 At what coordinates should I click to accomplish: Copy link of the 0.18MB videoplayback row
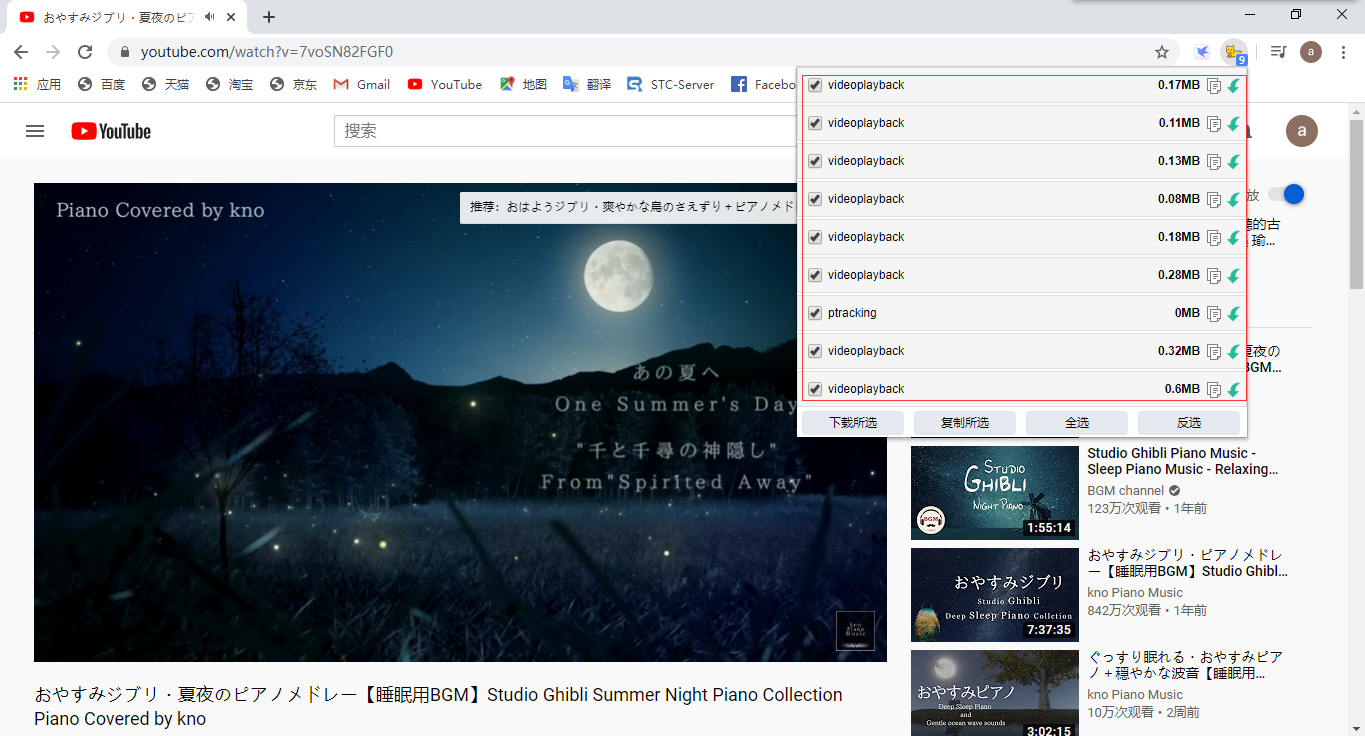click(x=1214, y=238)
